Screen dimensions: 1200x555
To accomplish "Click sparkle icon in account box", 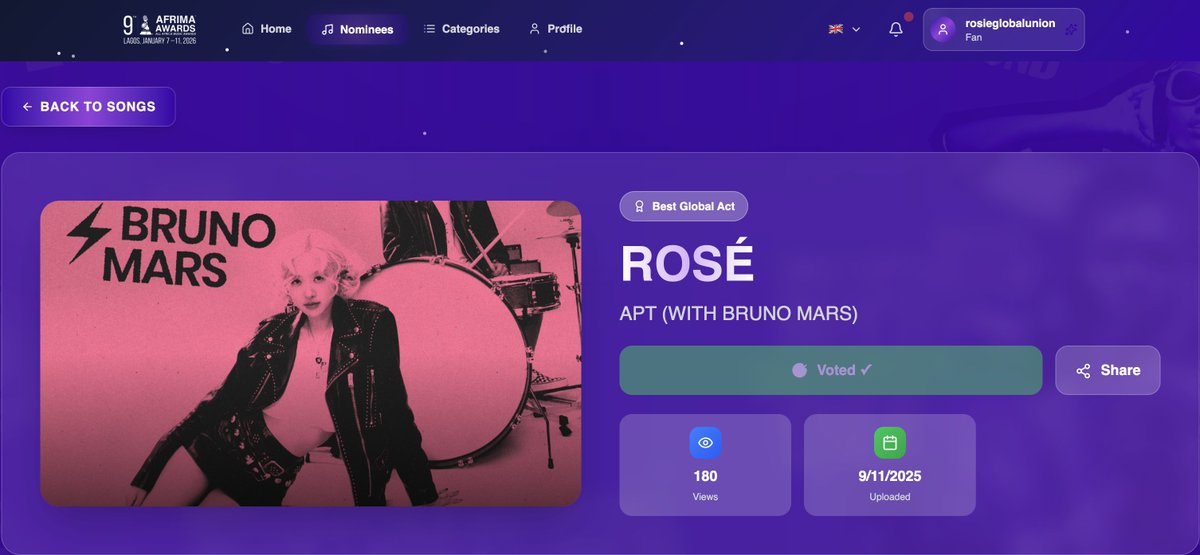I will click(x=1070, y=29).
